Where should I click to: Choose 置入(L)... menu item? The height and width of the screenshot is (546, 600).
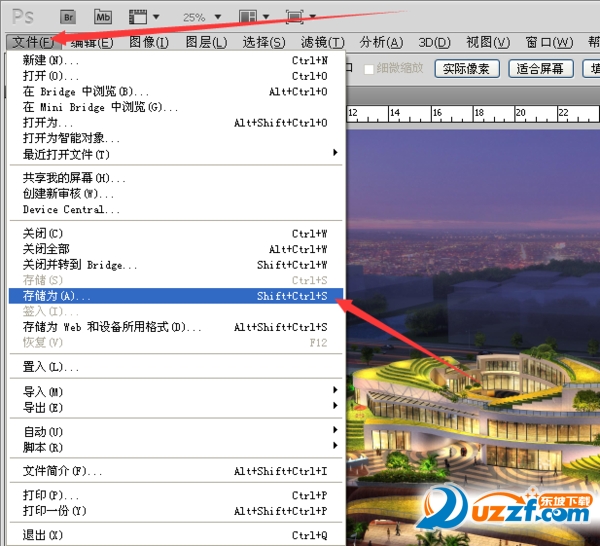pos(176,367)
